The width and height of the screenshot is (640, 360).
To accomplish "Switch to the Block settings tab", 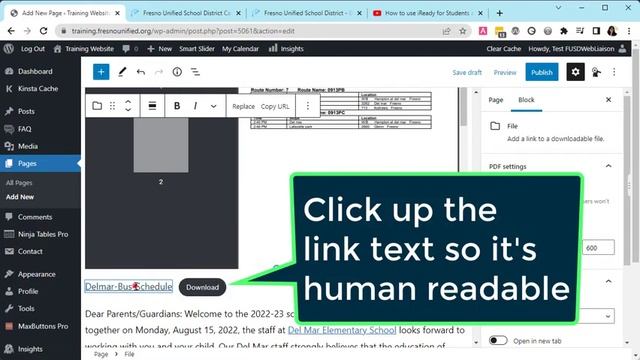I will click(x=526, y=100).
